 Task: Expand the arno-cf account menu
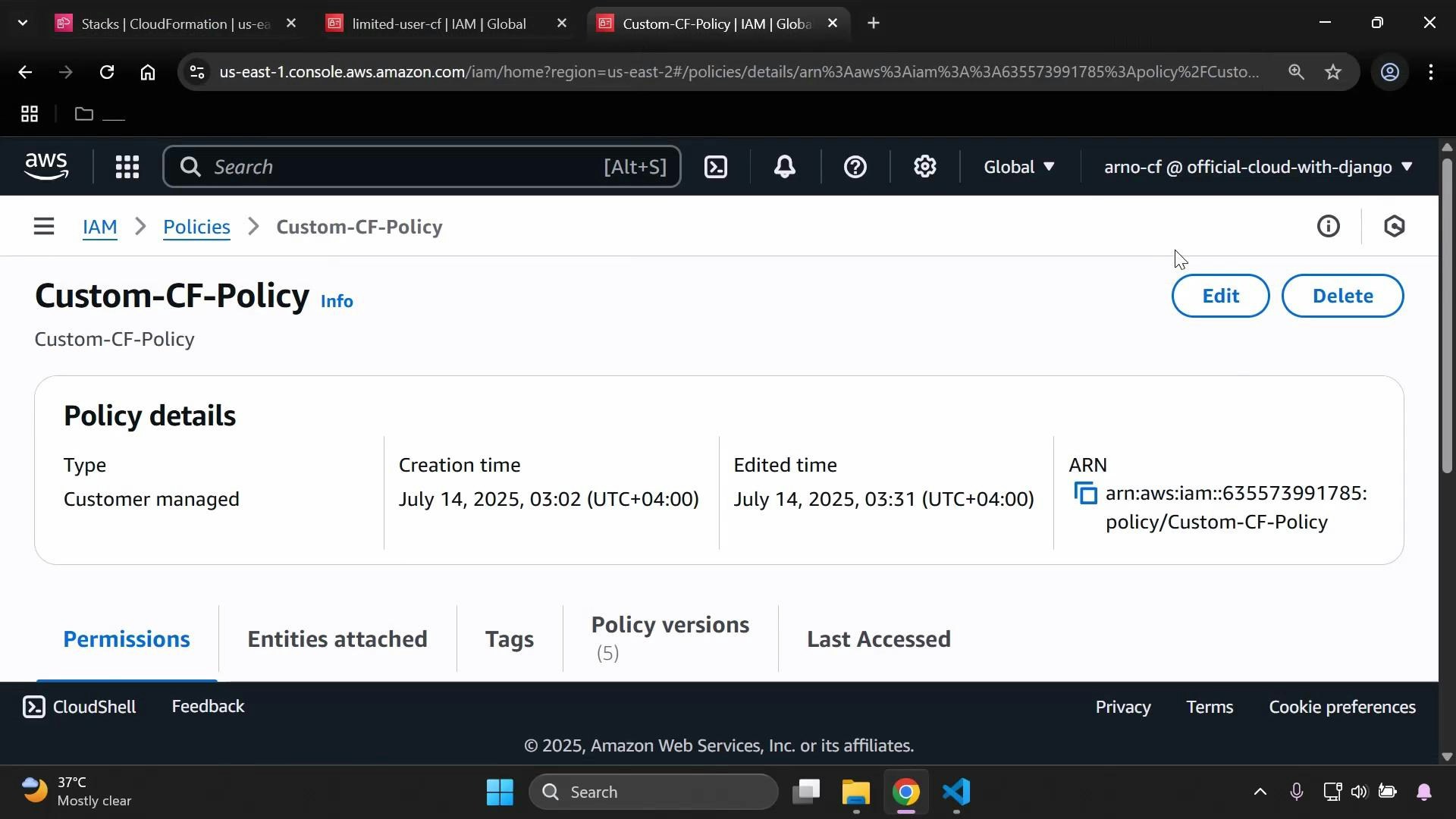point(1258,167)
